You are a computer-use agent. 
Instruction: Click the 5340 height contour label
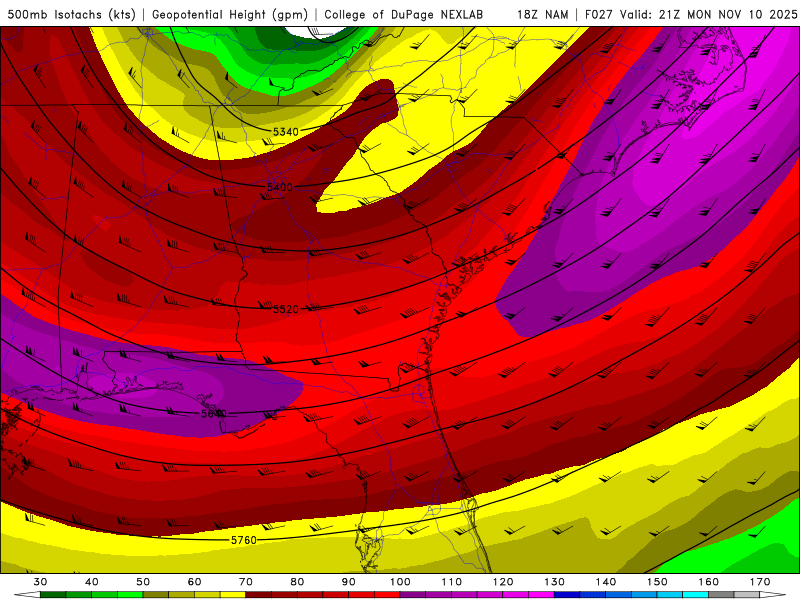tap(285, 132)
